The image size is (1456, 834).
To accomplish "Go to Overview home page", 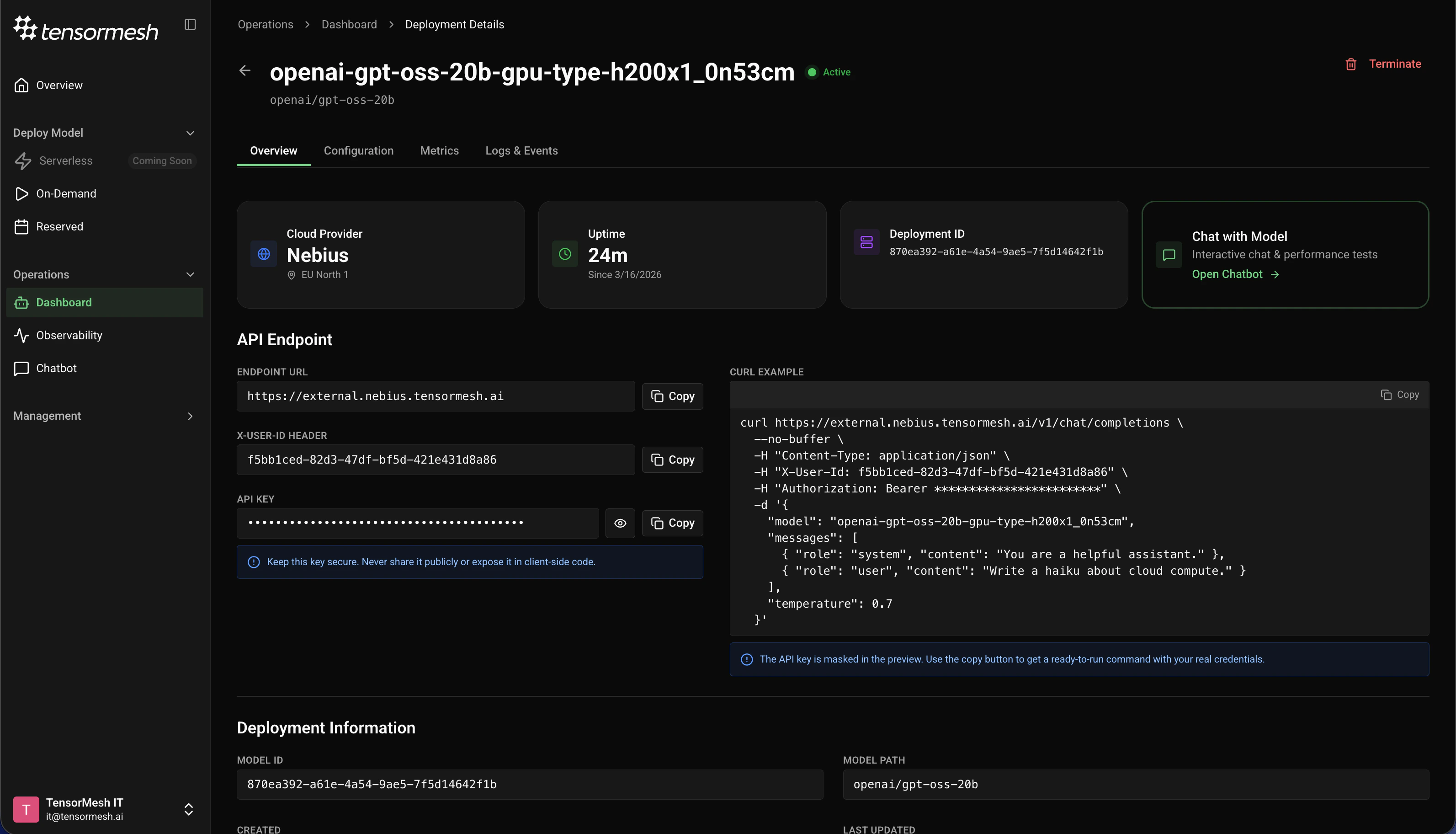I will pos(59,86).
